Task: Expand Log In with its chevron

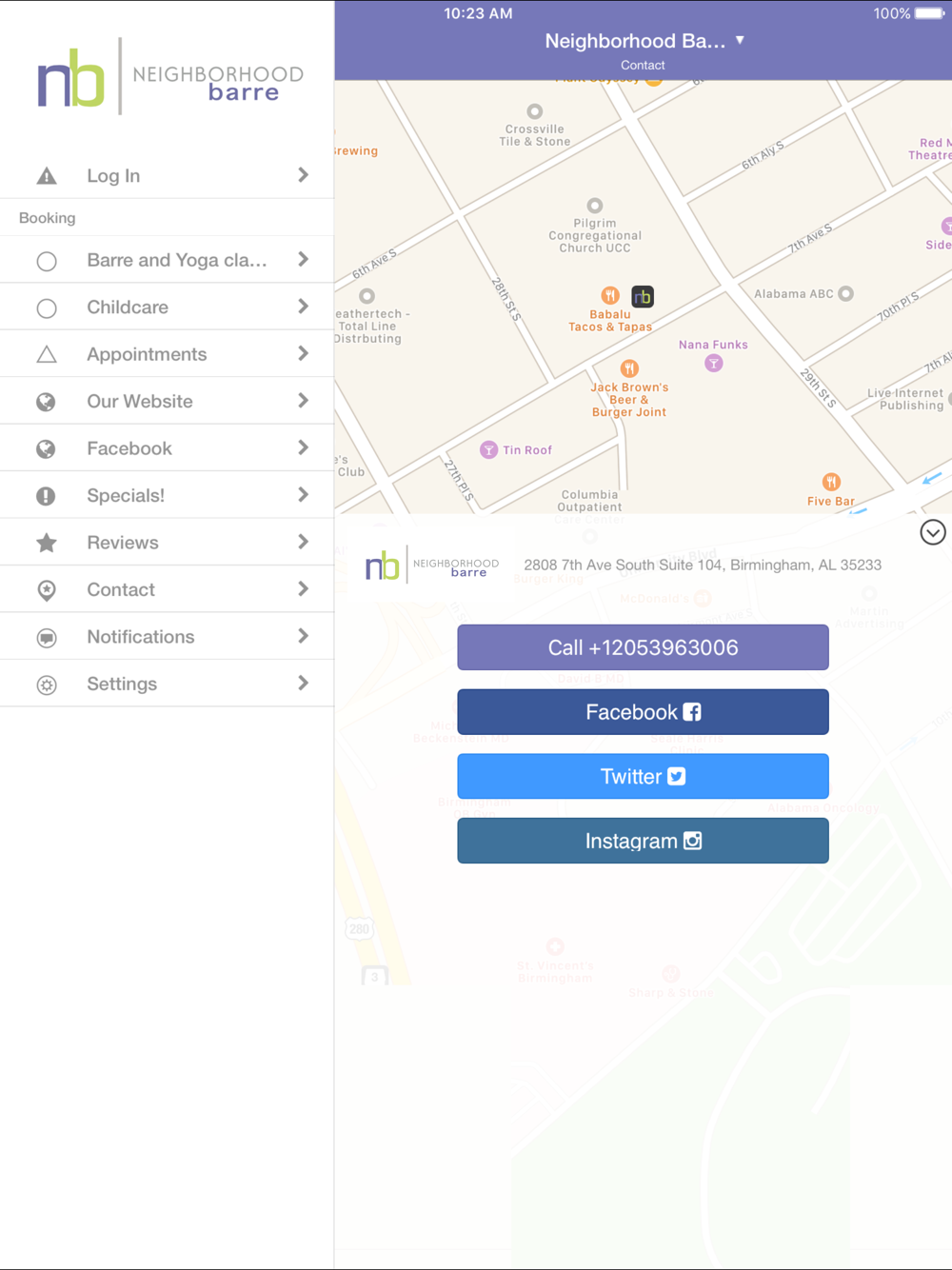Action: [x=303, y=175]
